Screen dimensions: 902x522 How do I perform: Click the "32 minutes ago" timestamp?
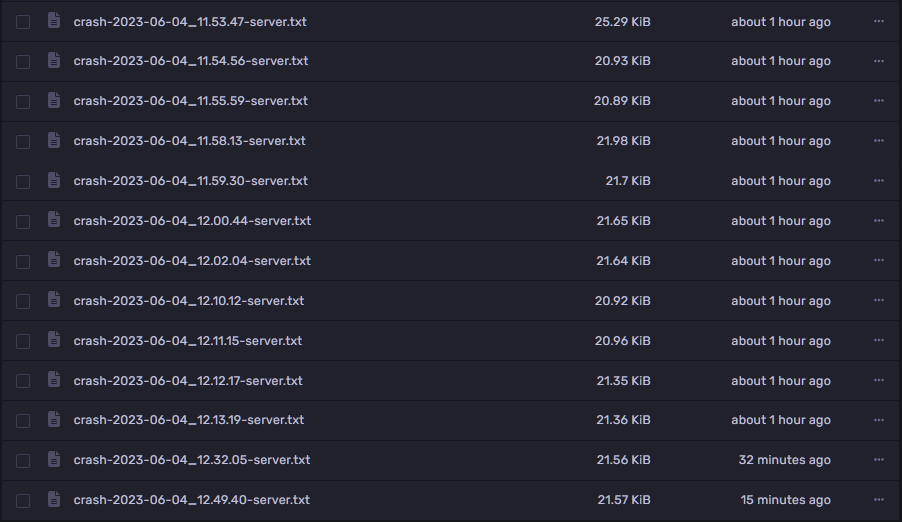coord(784,460)
